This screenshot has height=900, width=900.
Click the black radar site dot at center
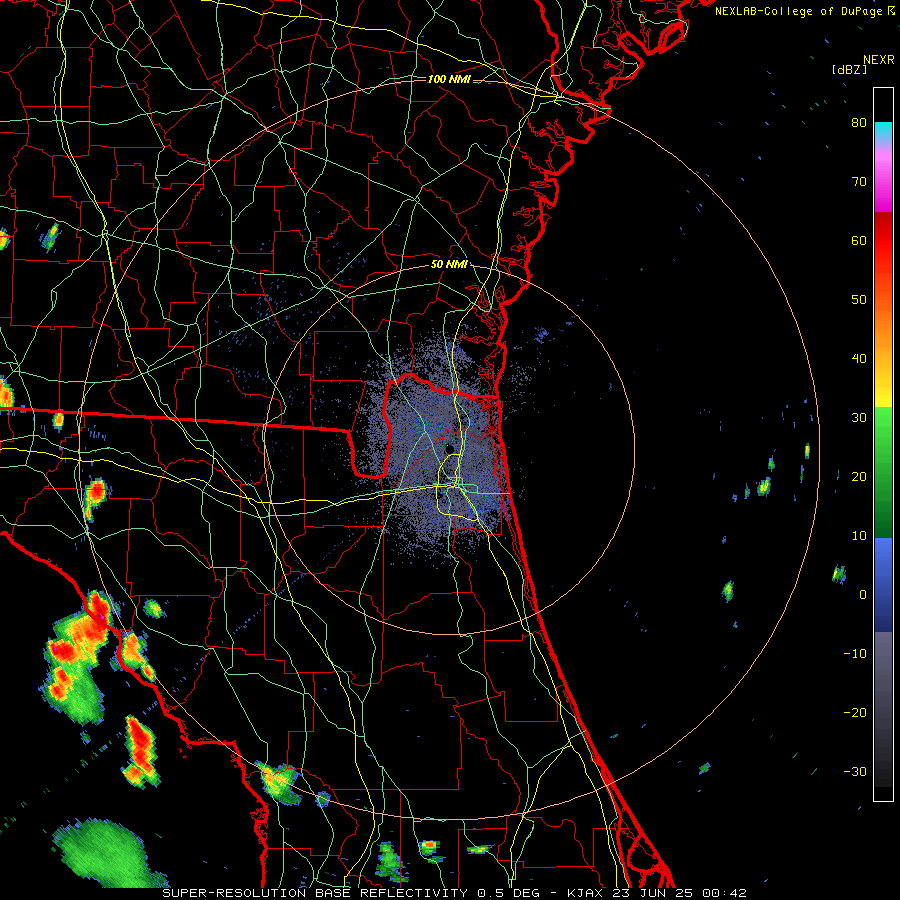point(450,448)
